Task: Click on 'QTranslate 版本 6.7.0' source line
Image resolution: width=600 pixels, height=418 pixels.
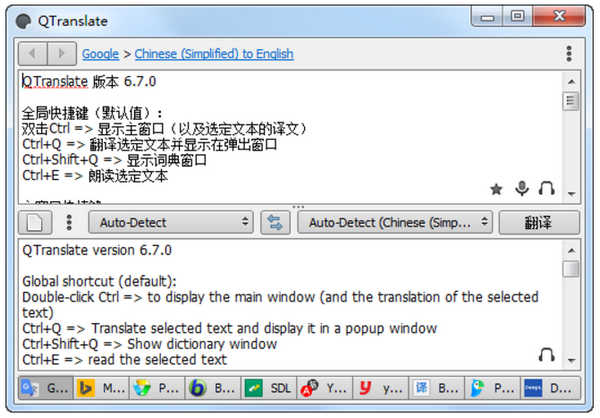Action: (89, 82)
